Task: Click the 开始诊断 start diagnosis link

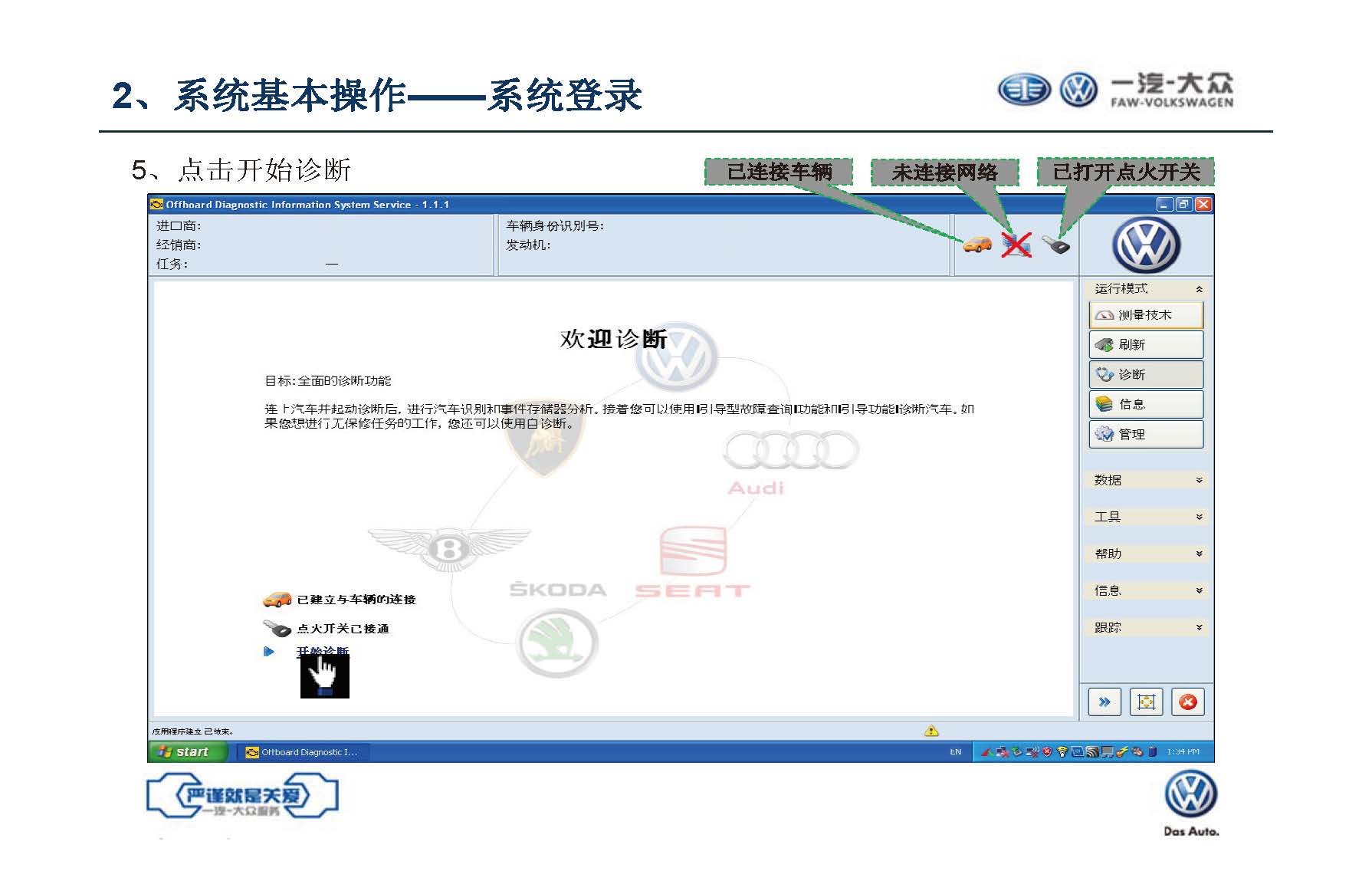Action: [x=323, y=652]
